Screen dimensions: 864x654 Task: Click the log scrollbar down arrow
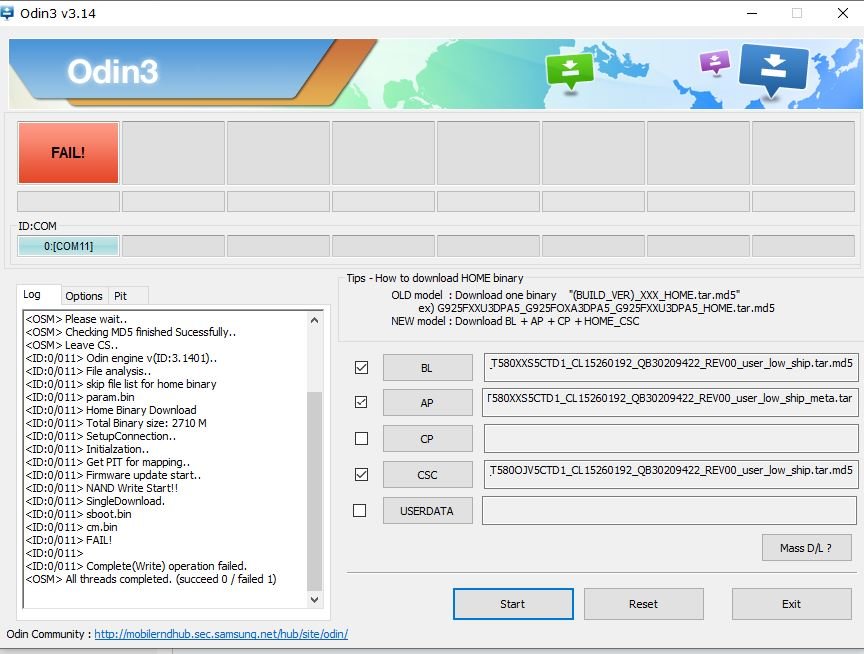pos(315,599)
